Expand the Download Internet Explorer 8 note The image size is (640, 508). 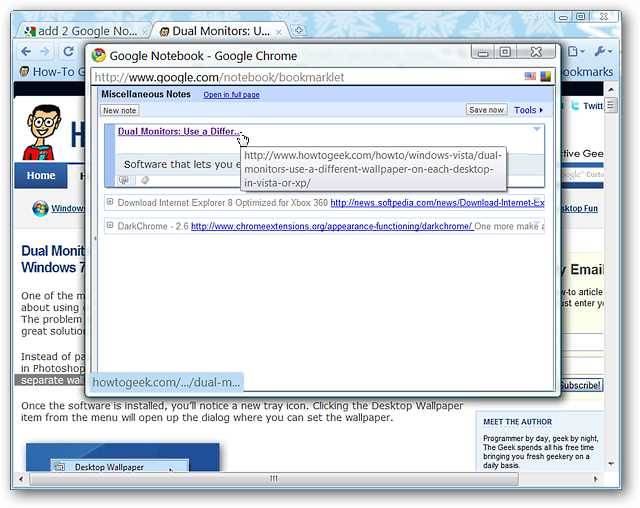109,202
